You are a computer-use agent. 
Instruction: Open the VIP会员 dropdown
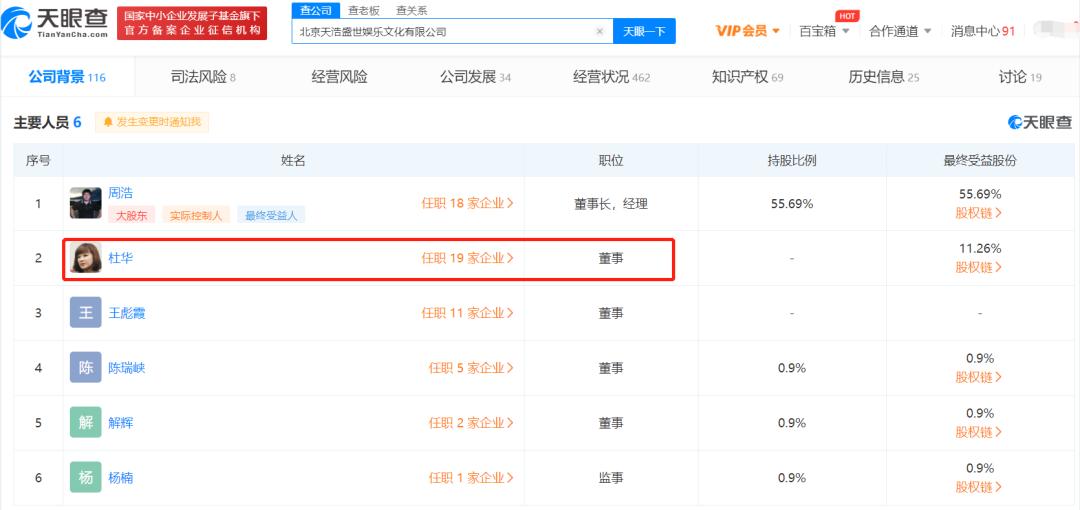[747, 31]
